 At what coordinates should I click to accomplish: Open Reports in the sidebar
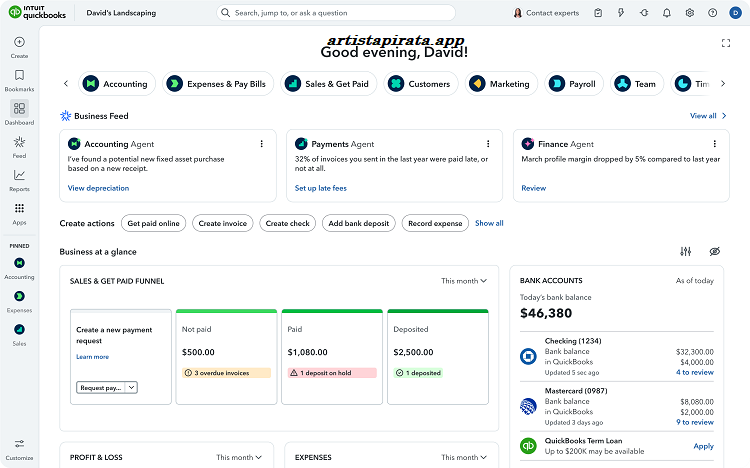19,180
